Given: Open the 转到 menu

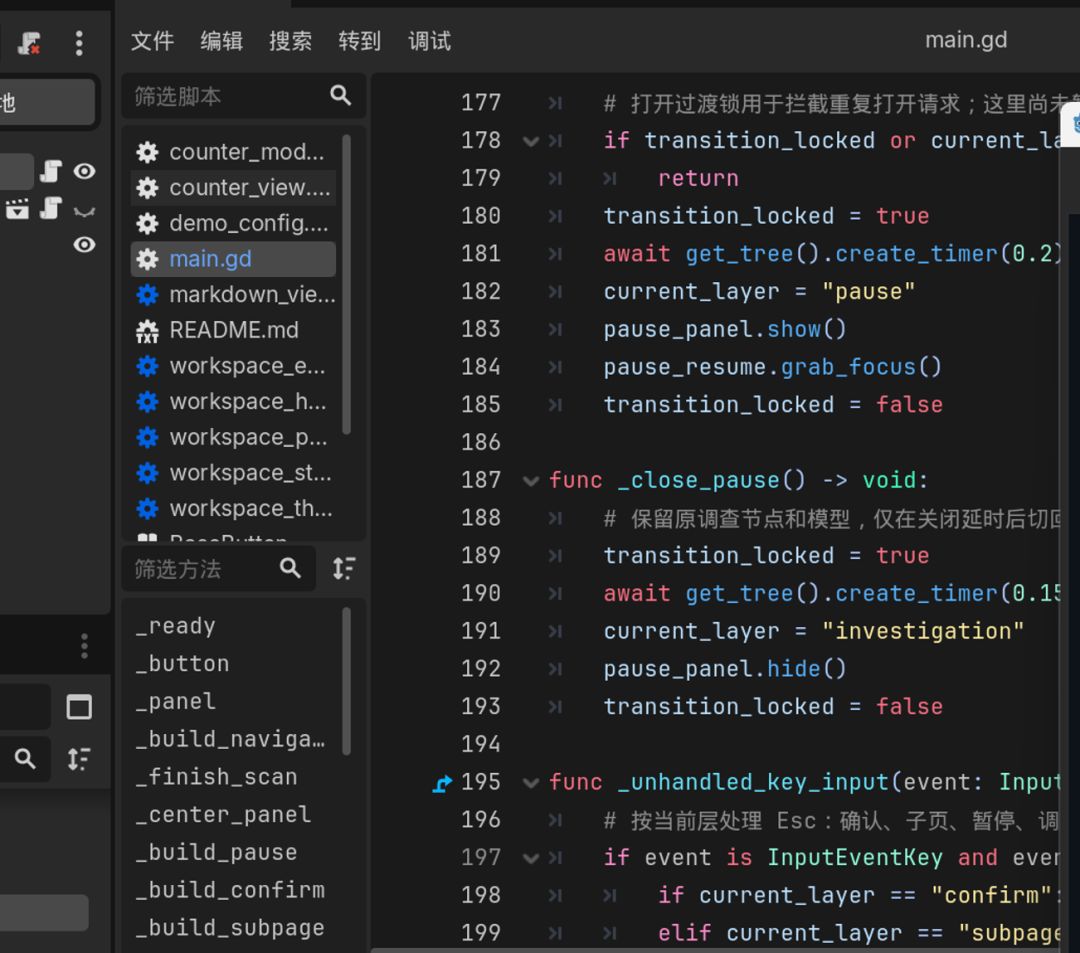Looking at the screenshot, I should click(x=360, y=41).
